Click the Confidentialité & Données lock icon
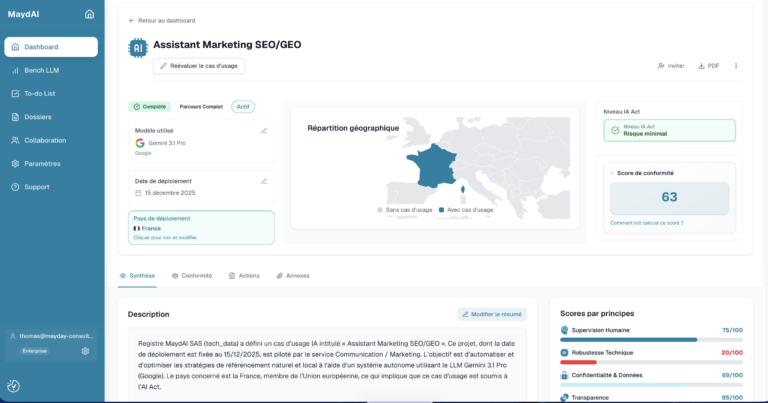Image resolution: width=768 pixels, height=403 pixels. pos(564,375)
